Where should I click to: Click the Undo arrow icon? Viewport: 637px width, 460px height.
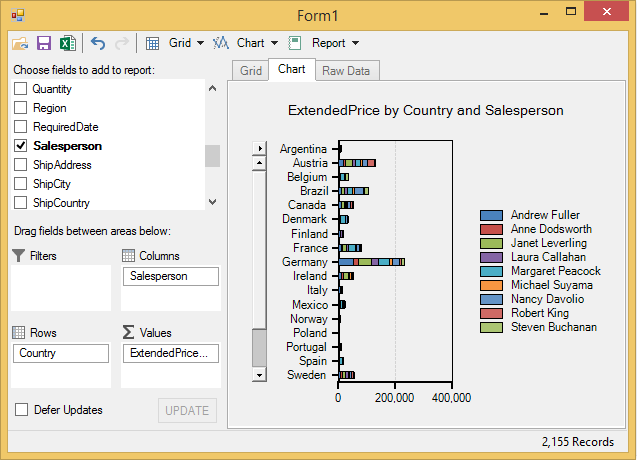98,43
